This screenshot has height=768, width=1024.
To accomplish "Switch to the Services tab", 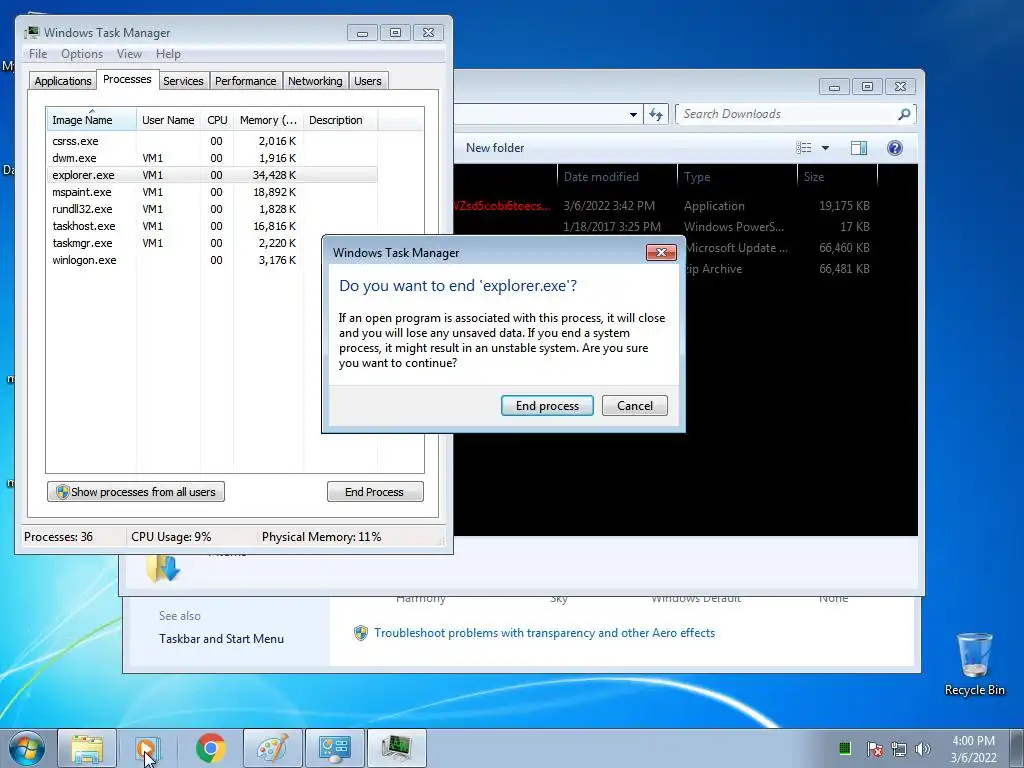I will click(183, 81).
